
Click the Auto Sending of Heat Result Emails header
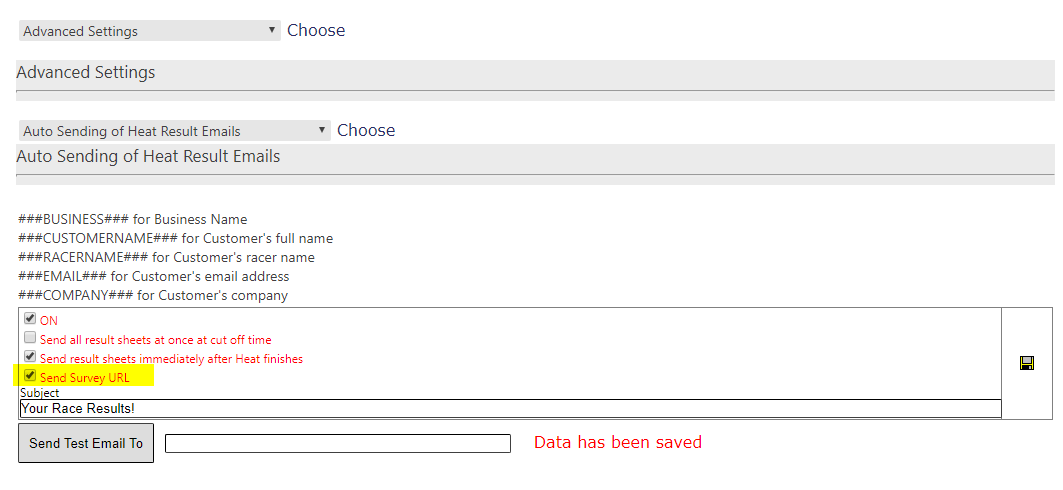[148, 157]
